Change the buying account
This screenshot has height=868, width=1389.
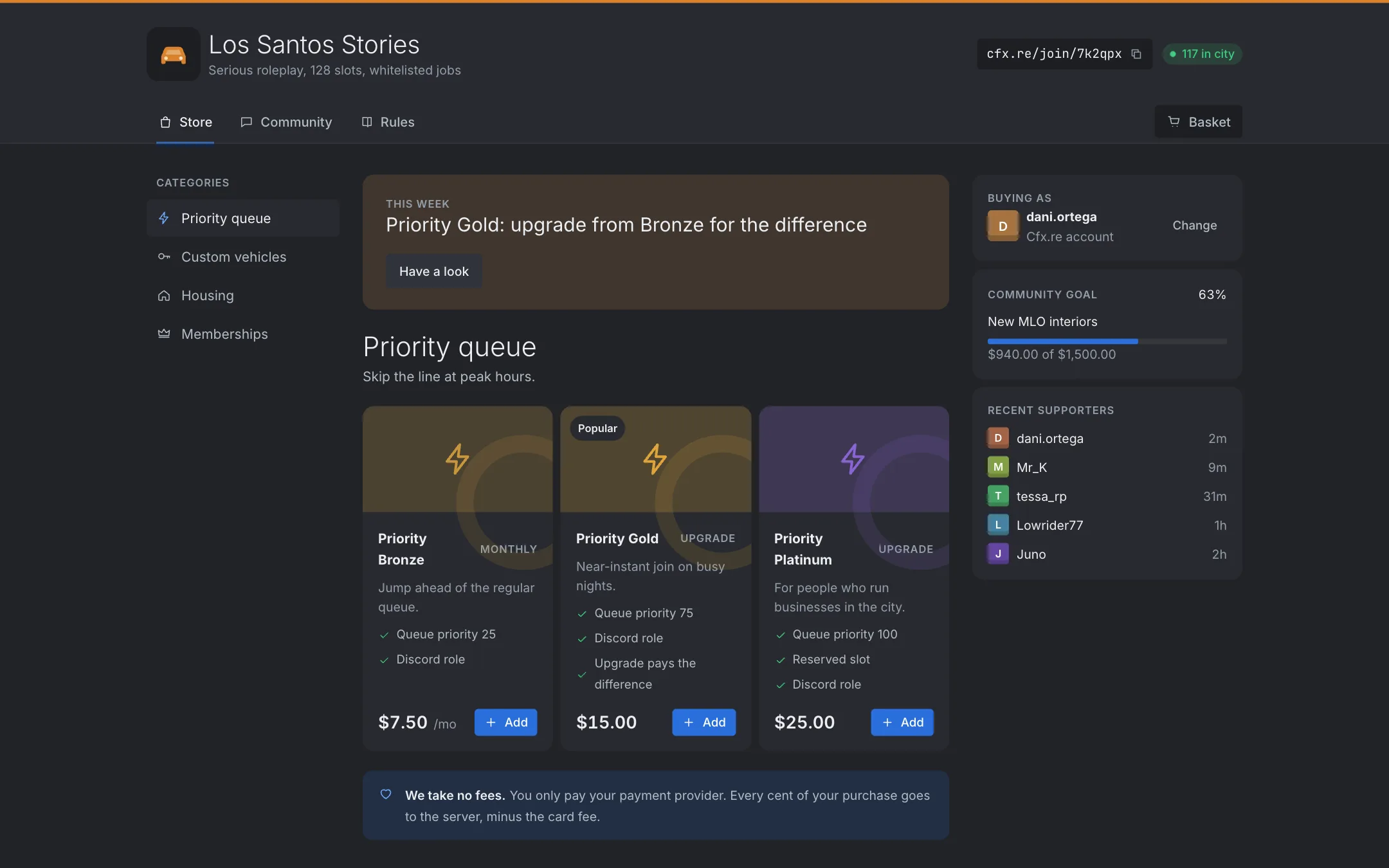pyautogui.click(x=1195, y=226)
